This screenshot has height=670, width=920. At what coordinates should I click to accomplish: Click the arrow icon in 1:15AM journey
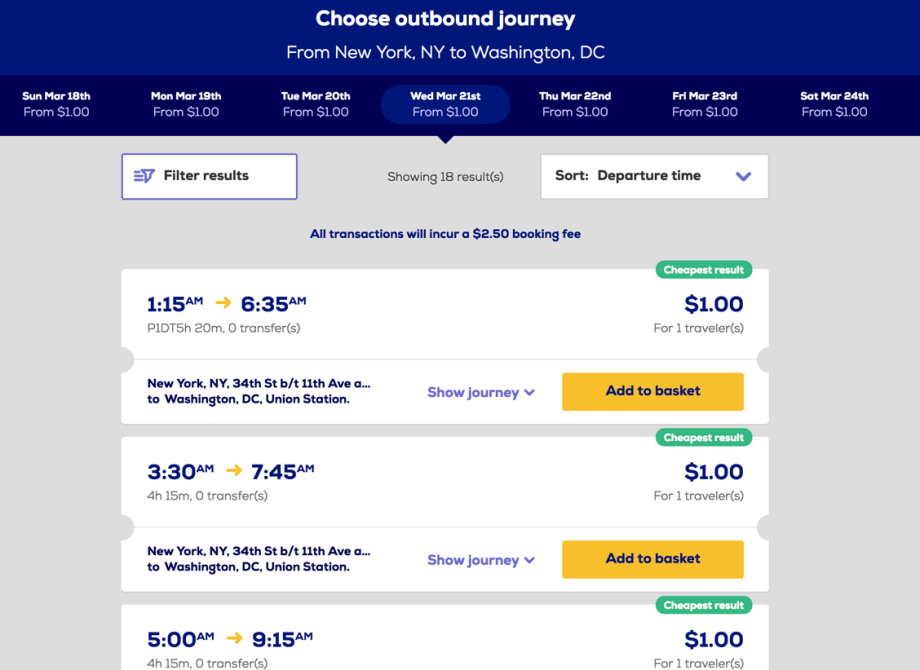point(223,303)
